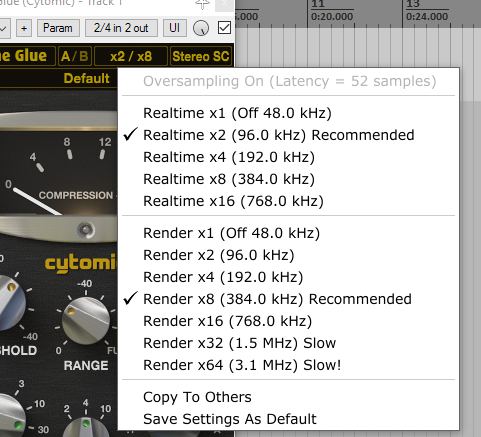Click the meter screw below COMPRESSION

pyautogui.click(x=86, y=230)
